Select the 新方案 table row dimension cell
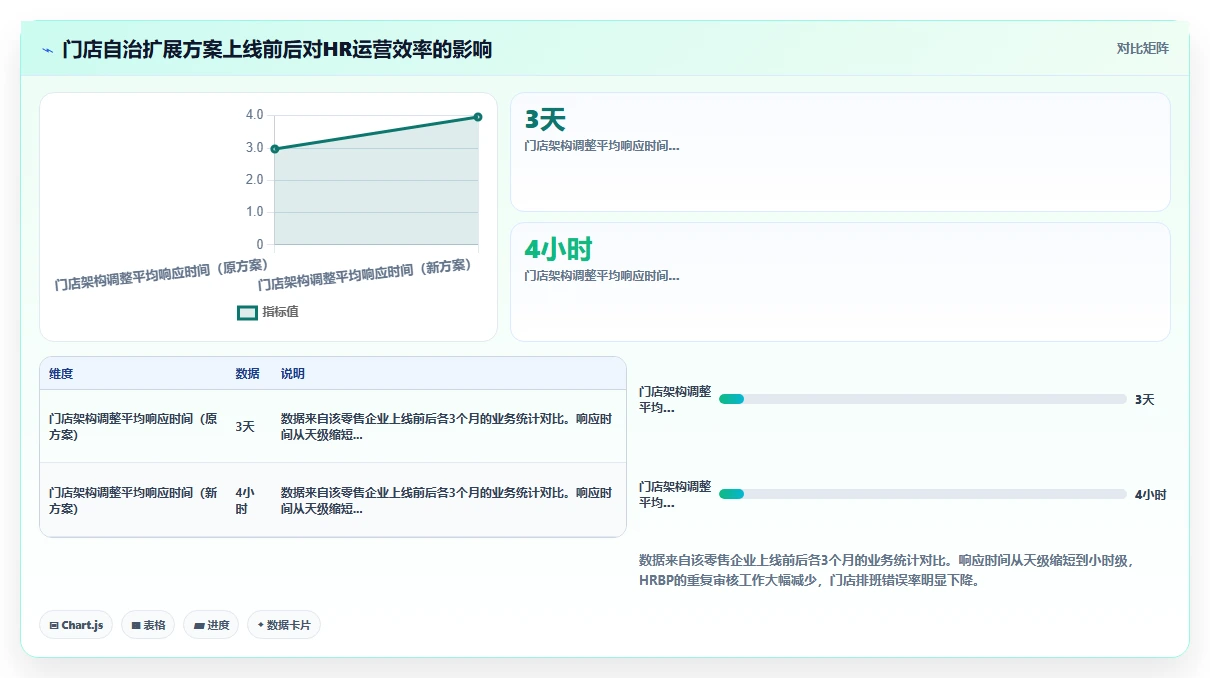This screenshot has width=1210, height=678. pos(133,501)
